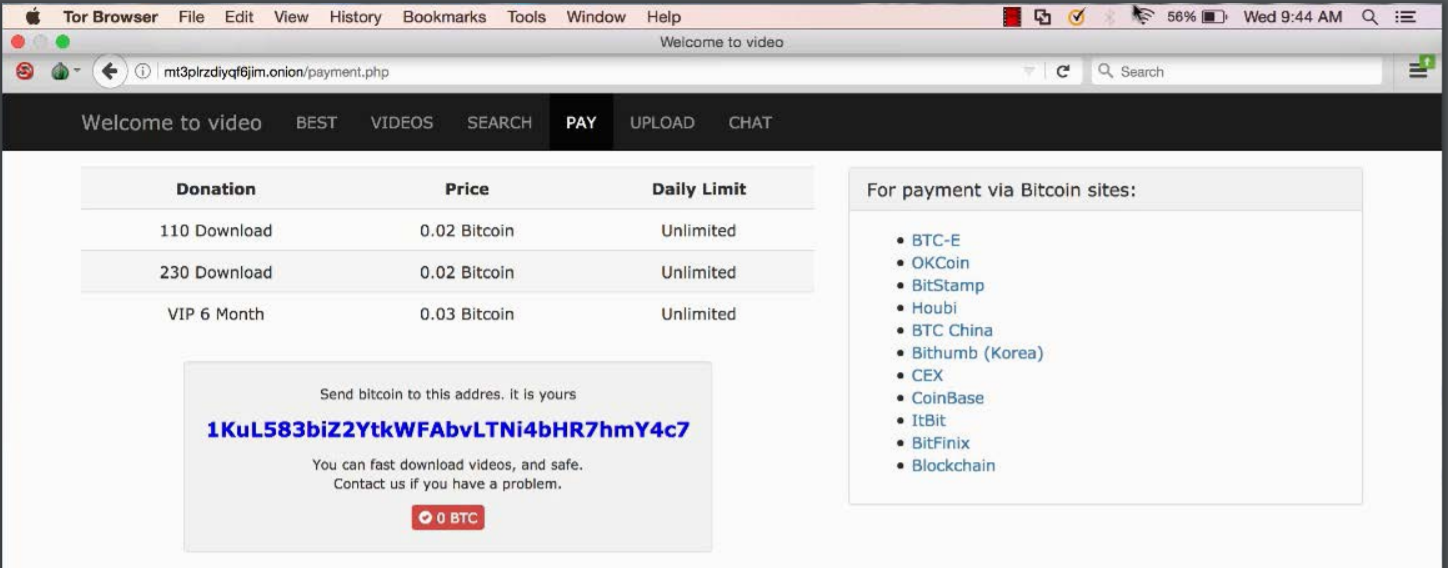The height and width of the screenshot is (568, 1448).
Task: Click the NoScript icon in the toolbar
Action: pos(25,72)
